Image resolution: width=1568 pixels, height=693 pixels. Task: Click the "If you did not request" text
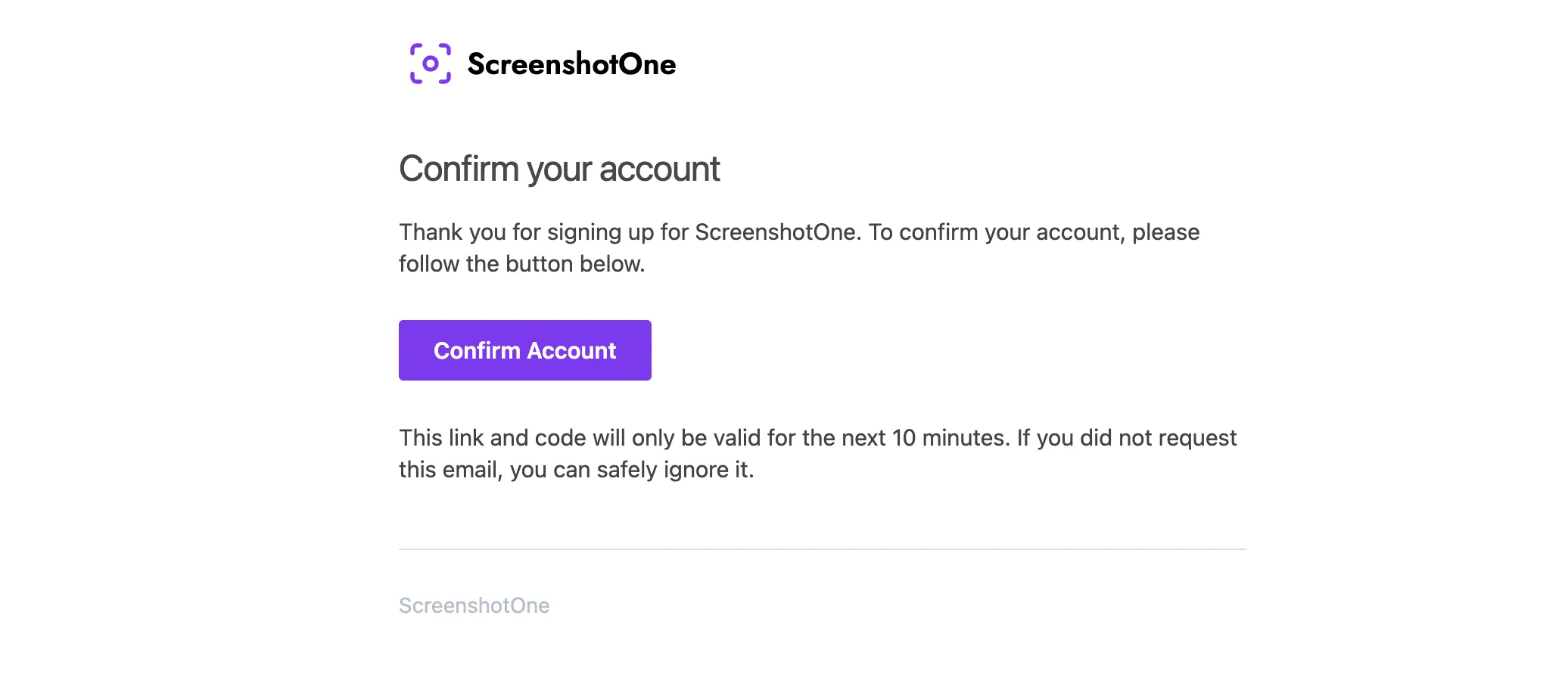(x=1126, y=438)
